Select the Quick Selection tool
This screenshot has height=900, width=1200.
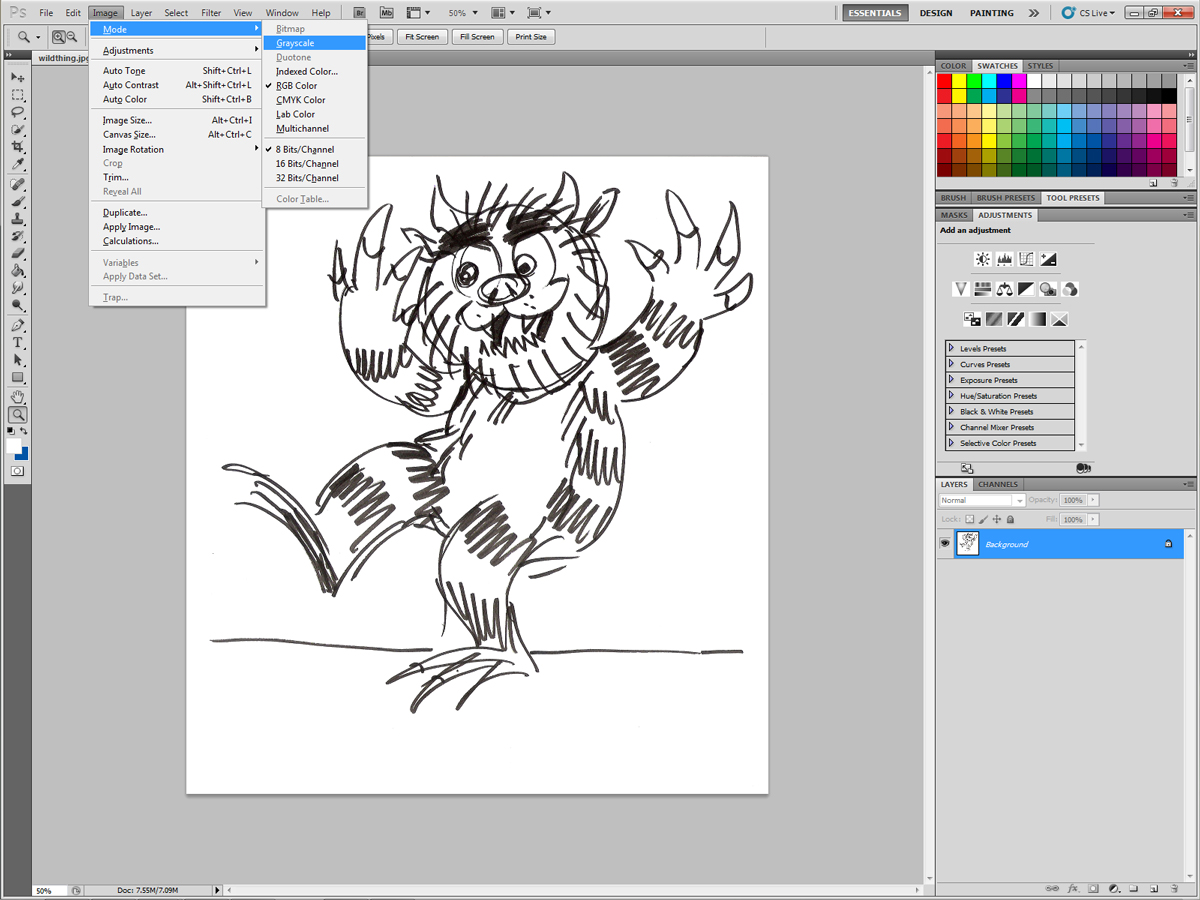click(x=18, y=130)
